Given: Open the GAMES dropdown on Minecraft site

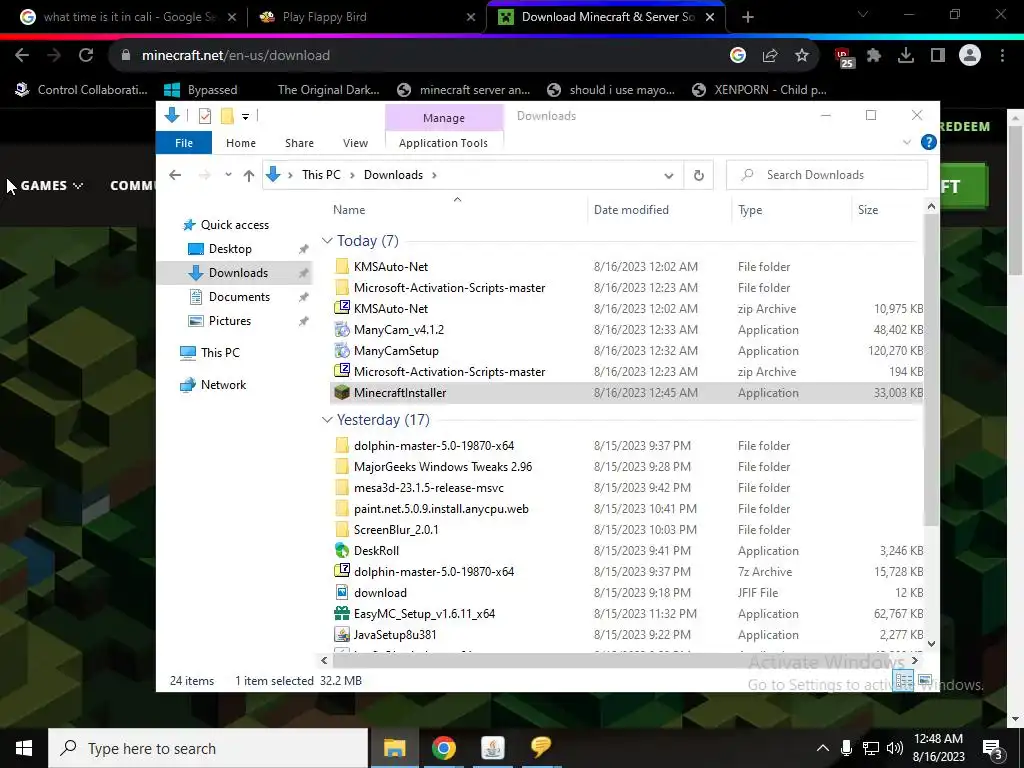Looking at the screenshot, I should 52,185.
